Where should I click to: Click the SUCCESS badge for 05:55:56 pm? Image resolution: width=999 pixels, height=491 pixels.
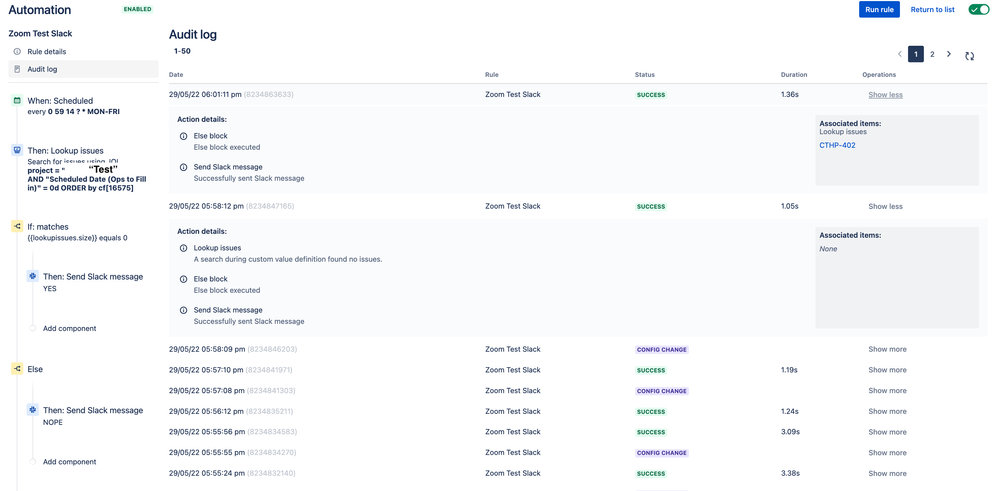coord(650,432)
